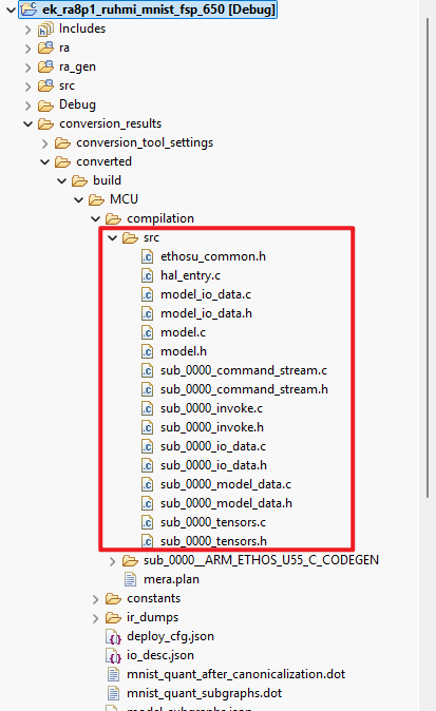Select sub_0000_command_stream.c file

coord(243,370)
